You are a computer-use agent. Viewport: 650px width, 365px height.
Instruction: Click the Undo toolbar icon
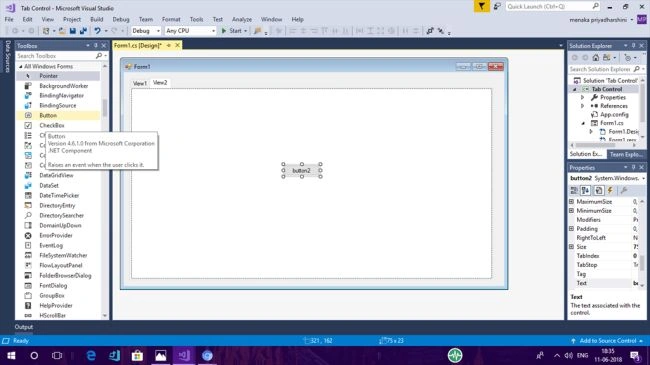[97, 31]
